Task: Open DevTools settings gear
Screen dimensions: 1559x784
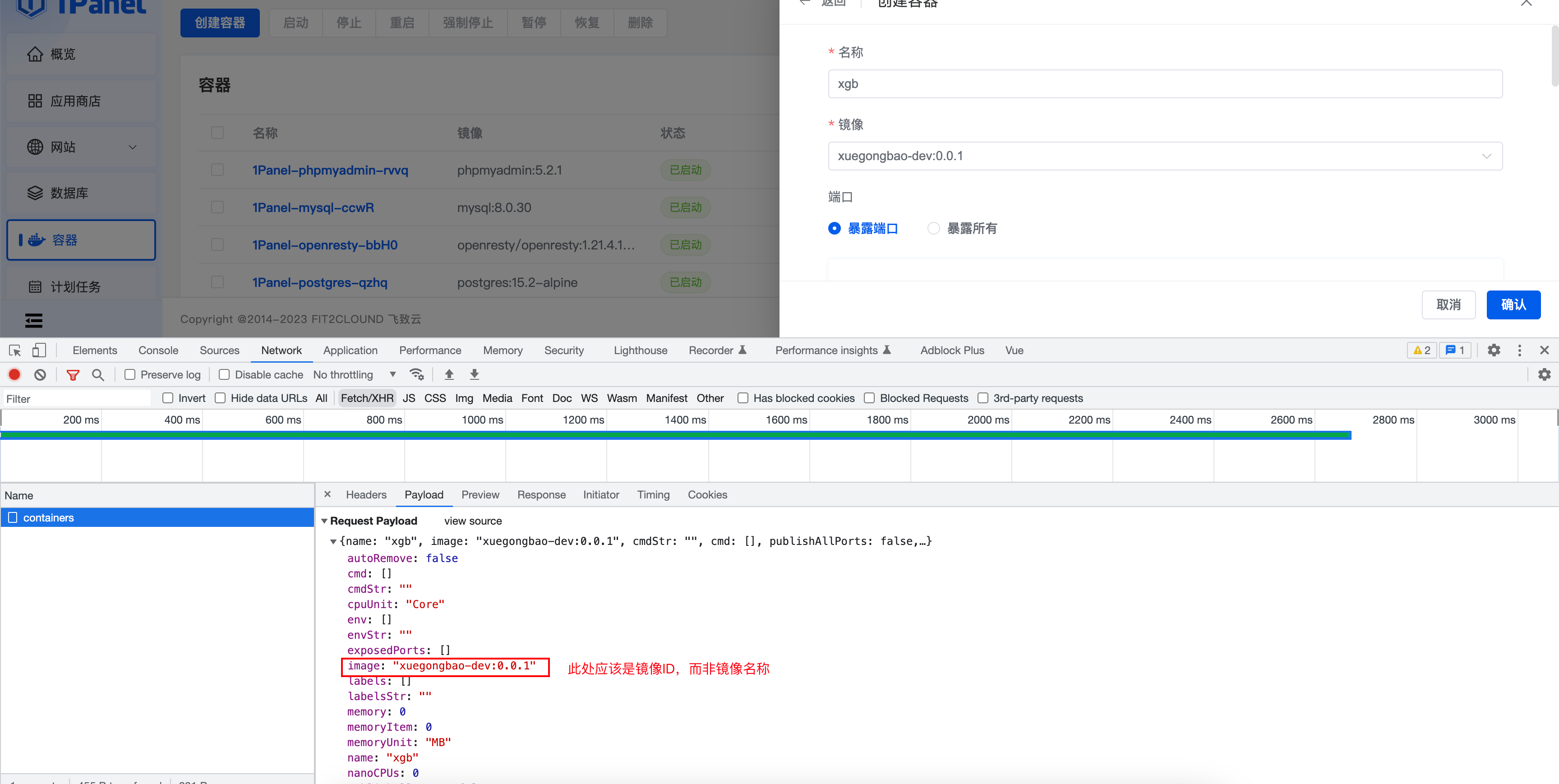Action: (x=1494, y=350)
